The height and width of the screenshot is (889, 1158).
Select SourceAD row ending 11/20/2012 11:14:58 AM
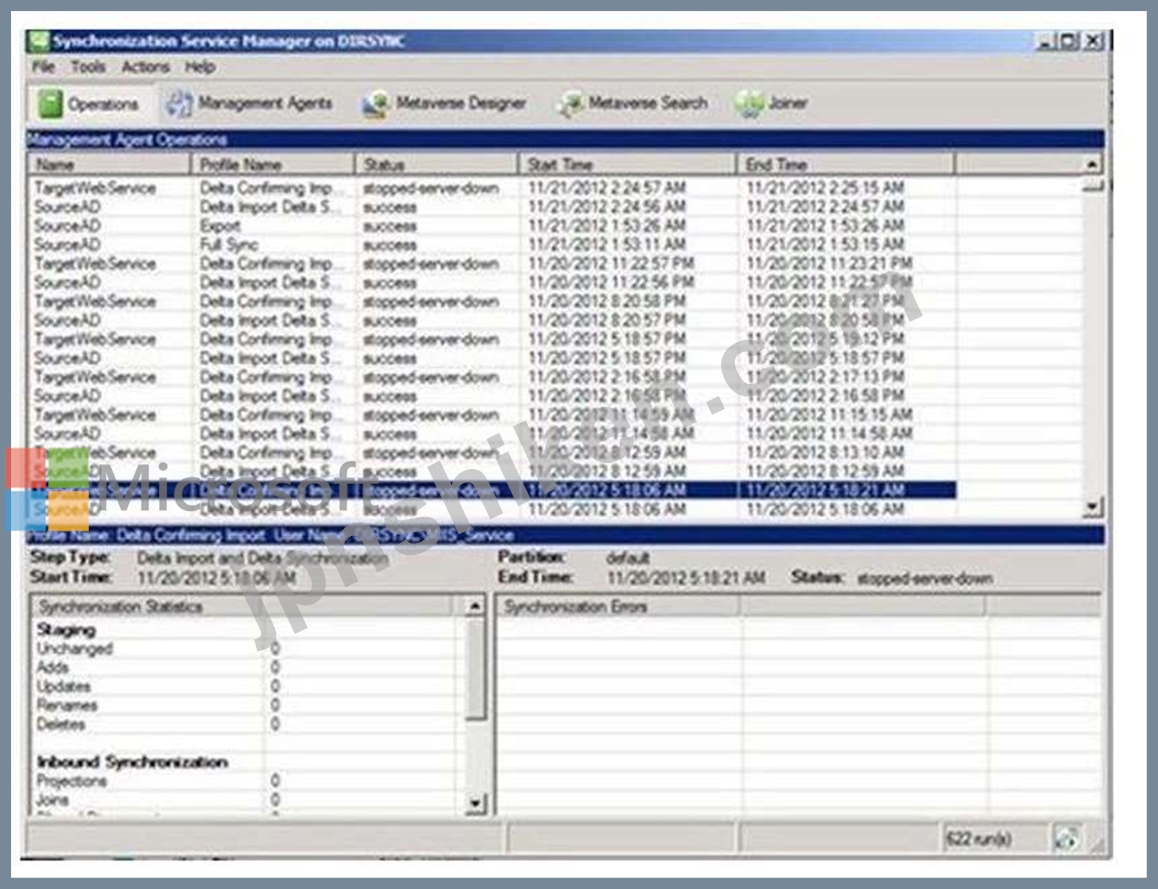coord(492,434)
